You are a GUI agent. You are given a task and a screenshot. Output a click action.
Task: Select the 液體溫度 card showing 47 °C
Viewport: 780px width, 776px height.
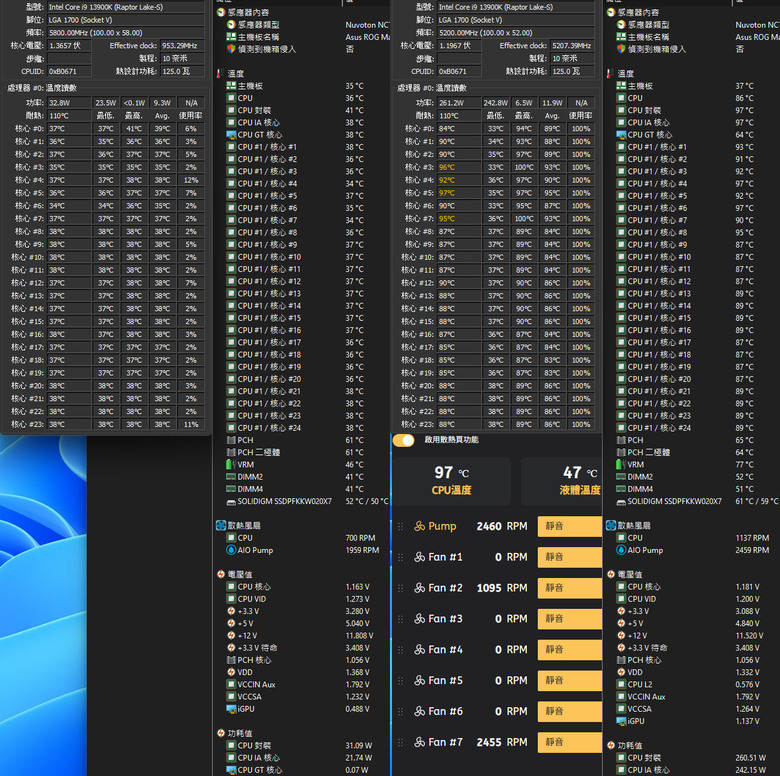coord(562,481)
